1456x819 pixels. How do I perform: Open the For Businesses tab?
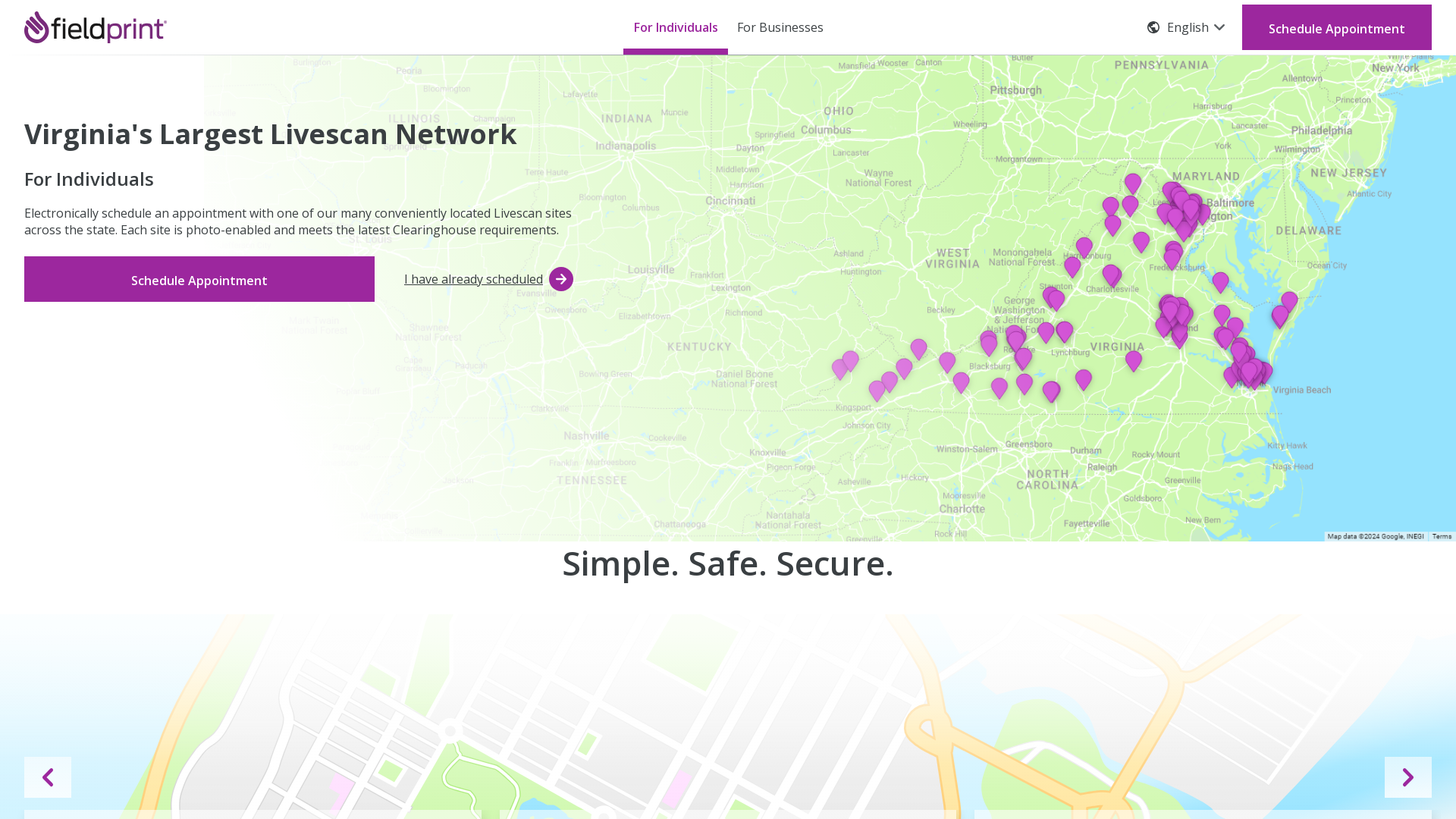(780, 27)
